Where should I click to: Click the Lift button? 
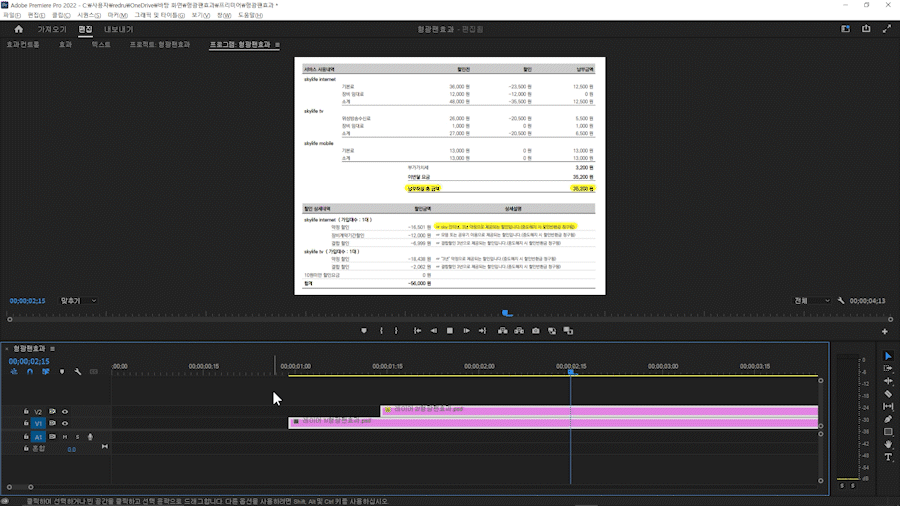coord(503,331)
